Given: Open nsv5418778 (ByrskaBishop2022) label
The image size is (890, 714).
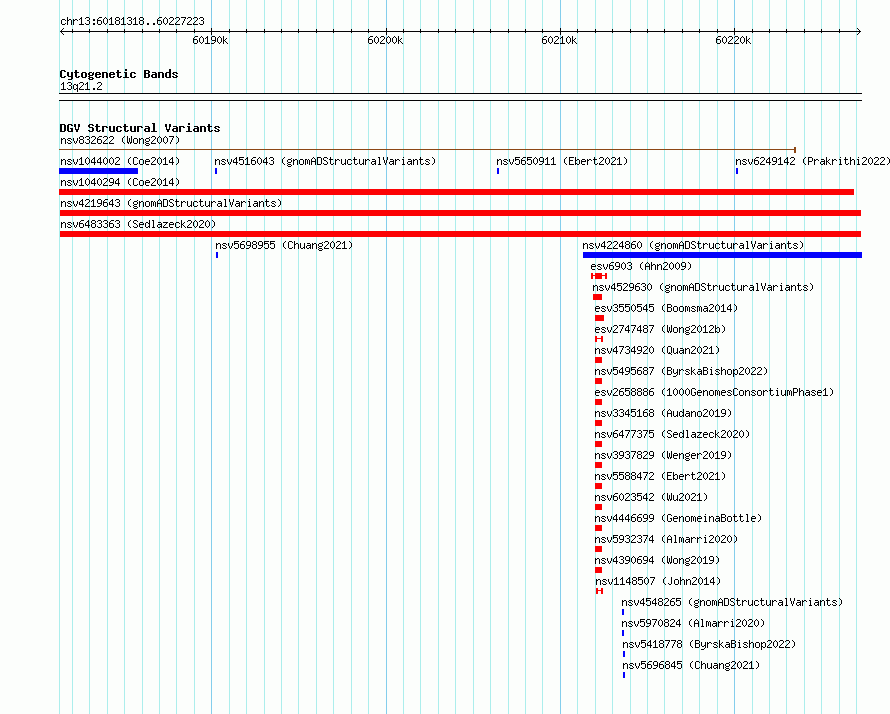Looking at the screenshot, I should click(709, 644).
